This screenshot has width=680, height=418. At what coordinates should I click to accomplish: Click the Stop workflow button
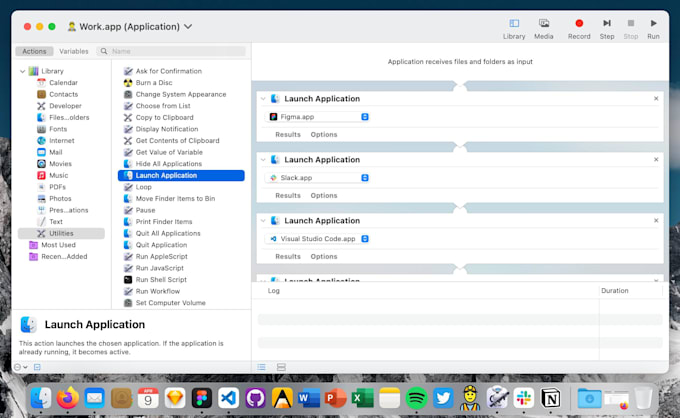[631, 29]
